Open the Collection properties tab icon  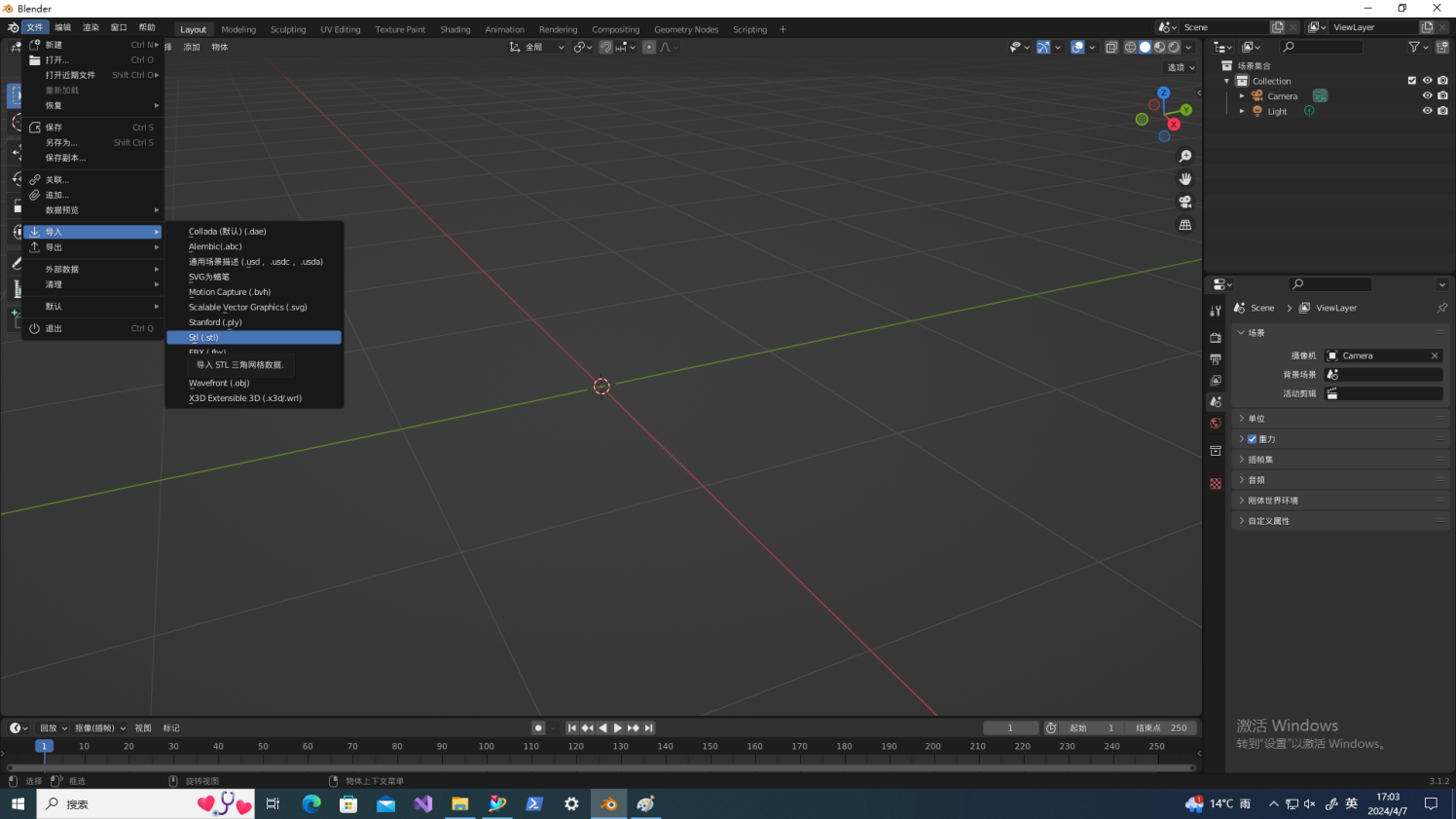point(1216,451)
